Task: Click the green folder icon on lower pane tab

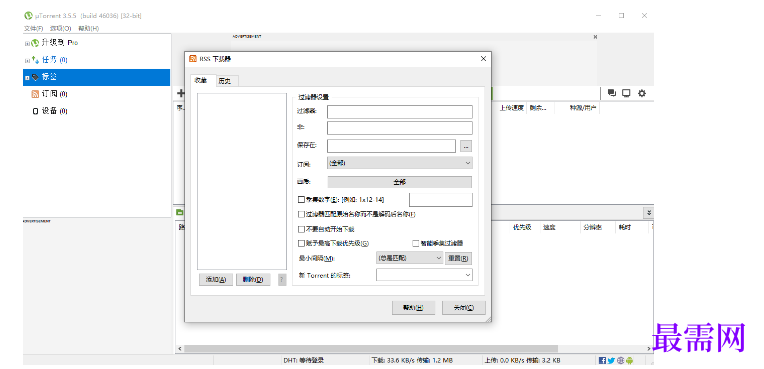Action: click(179, 212)
